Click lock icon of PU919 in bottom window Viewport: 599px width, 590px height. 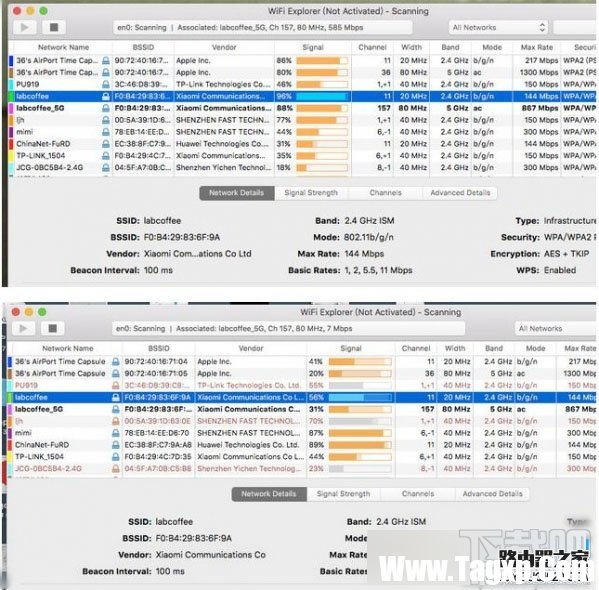tap(115, 386)
